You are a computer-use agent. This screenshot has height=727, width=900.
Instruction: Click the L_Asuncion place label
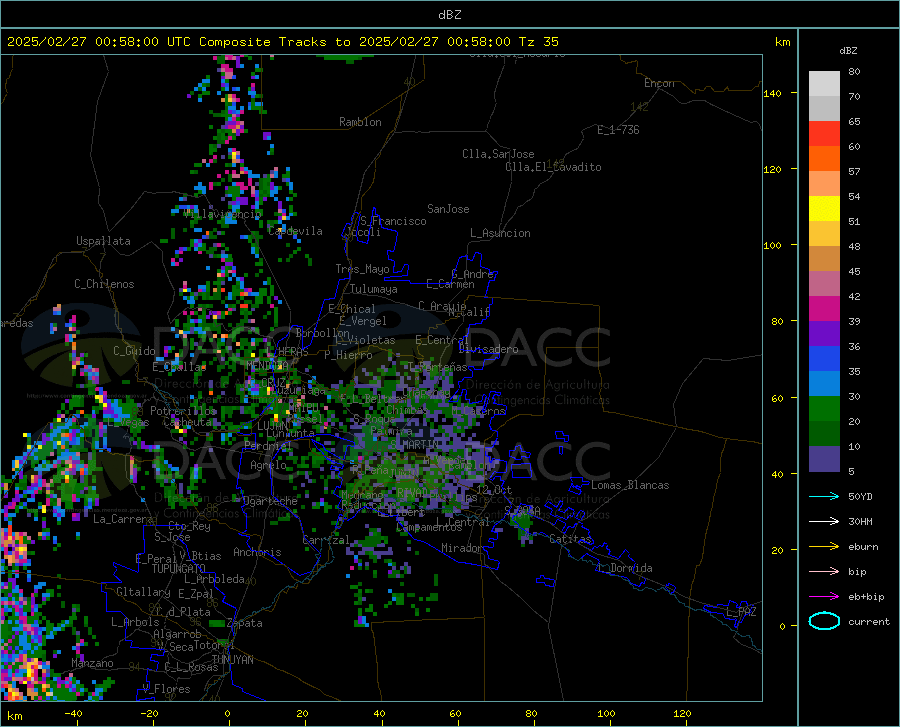click(x=500, y=233)
